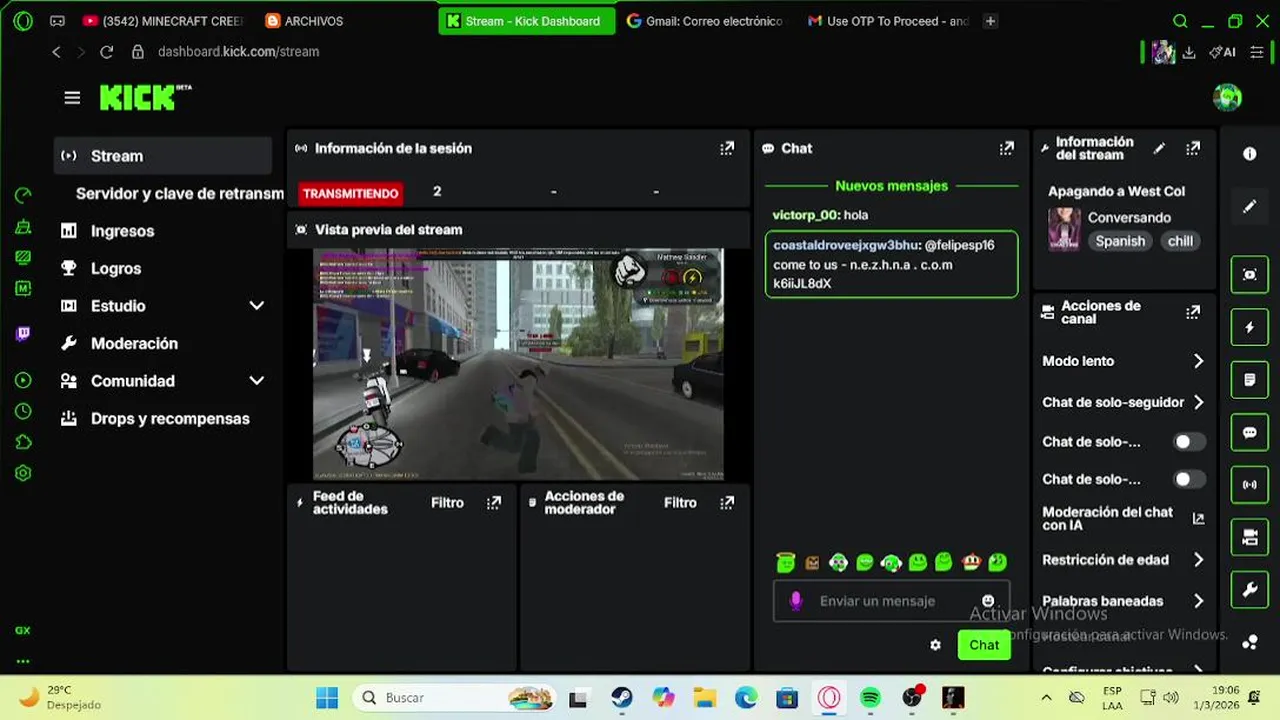Open the user profile avatar in Kick
The height and width of the screenshot is (720, 1280).
1227,97
